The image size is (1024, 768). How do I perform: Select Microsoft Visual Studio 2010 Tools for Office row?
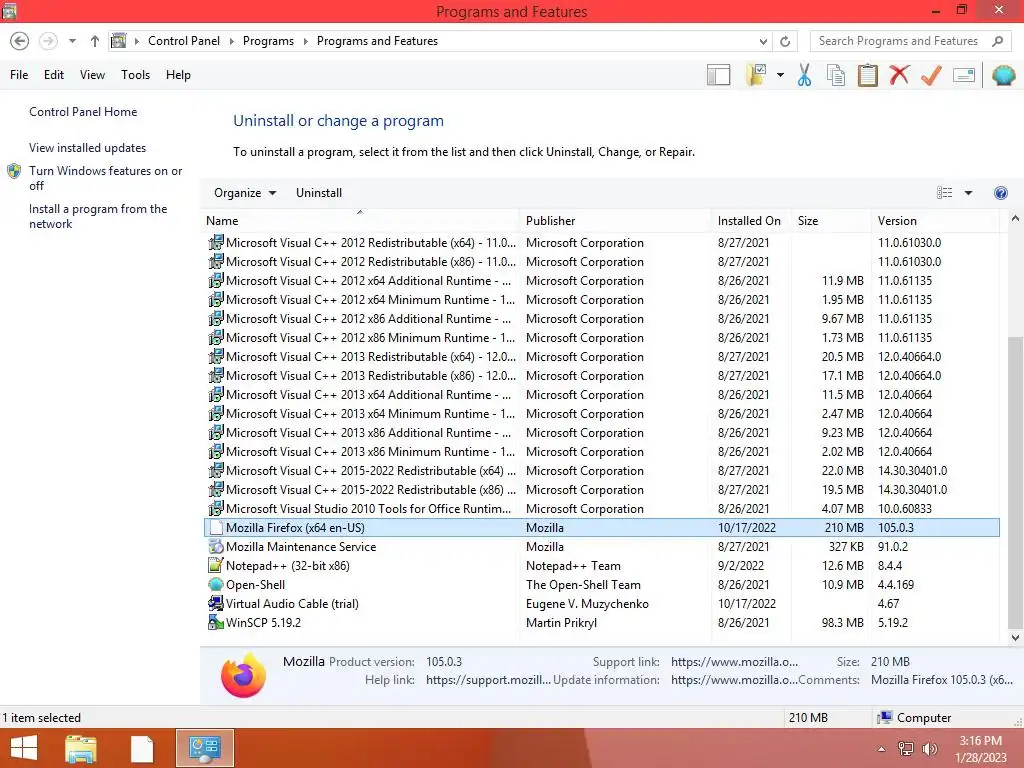coord(601,509)
